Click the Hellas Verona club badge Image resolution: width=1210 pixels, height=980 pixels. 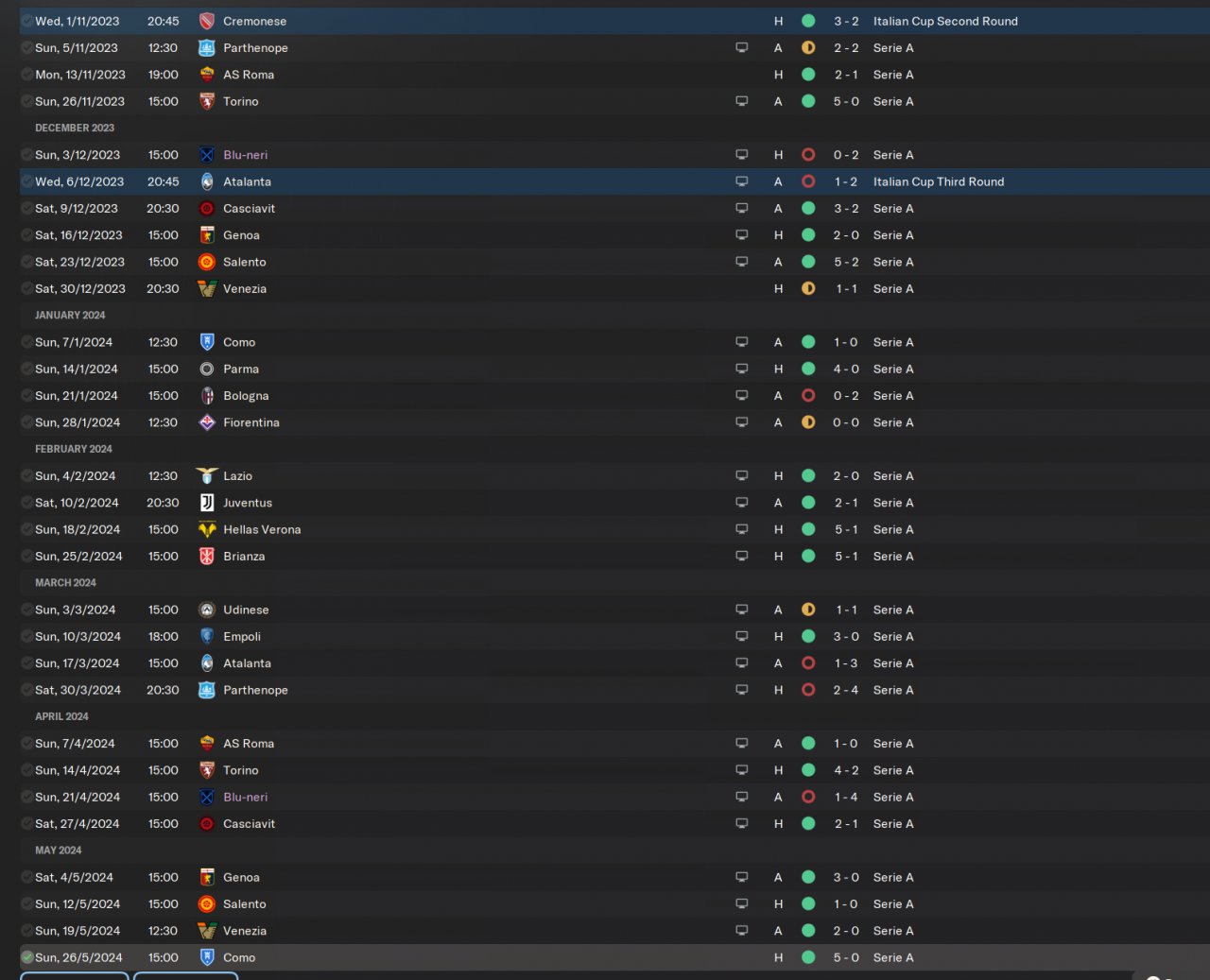(x=207, y=529)
